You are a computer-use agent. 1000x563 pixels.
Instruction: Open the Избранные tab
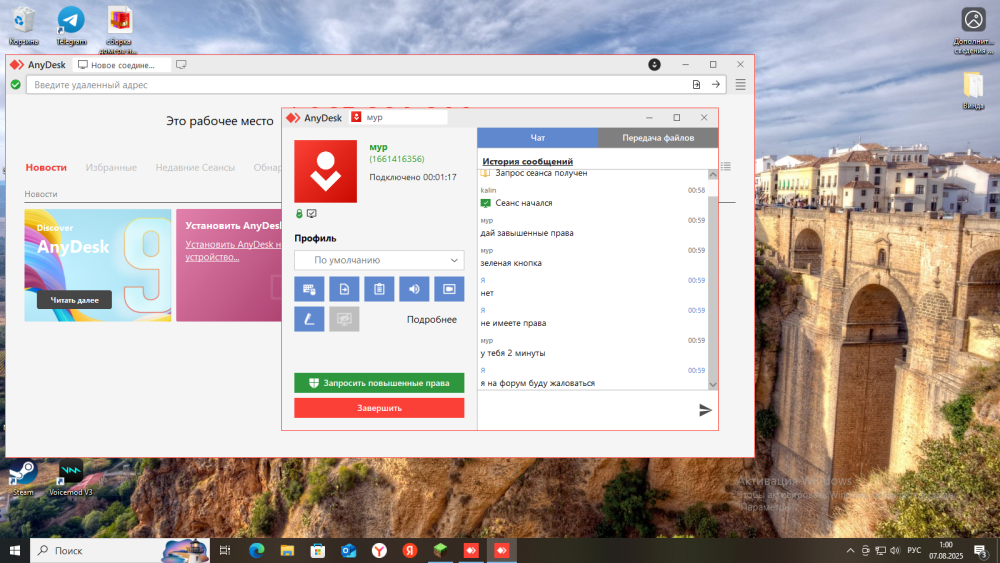pos(111,167)
